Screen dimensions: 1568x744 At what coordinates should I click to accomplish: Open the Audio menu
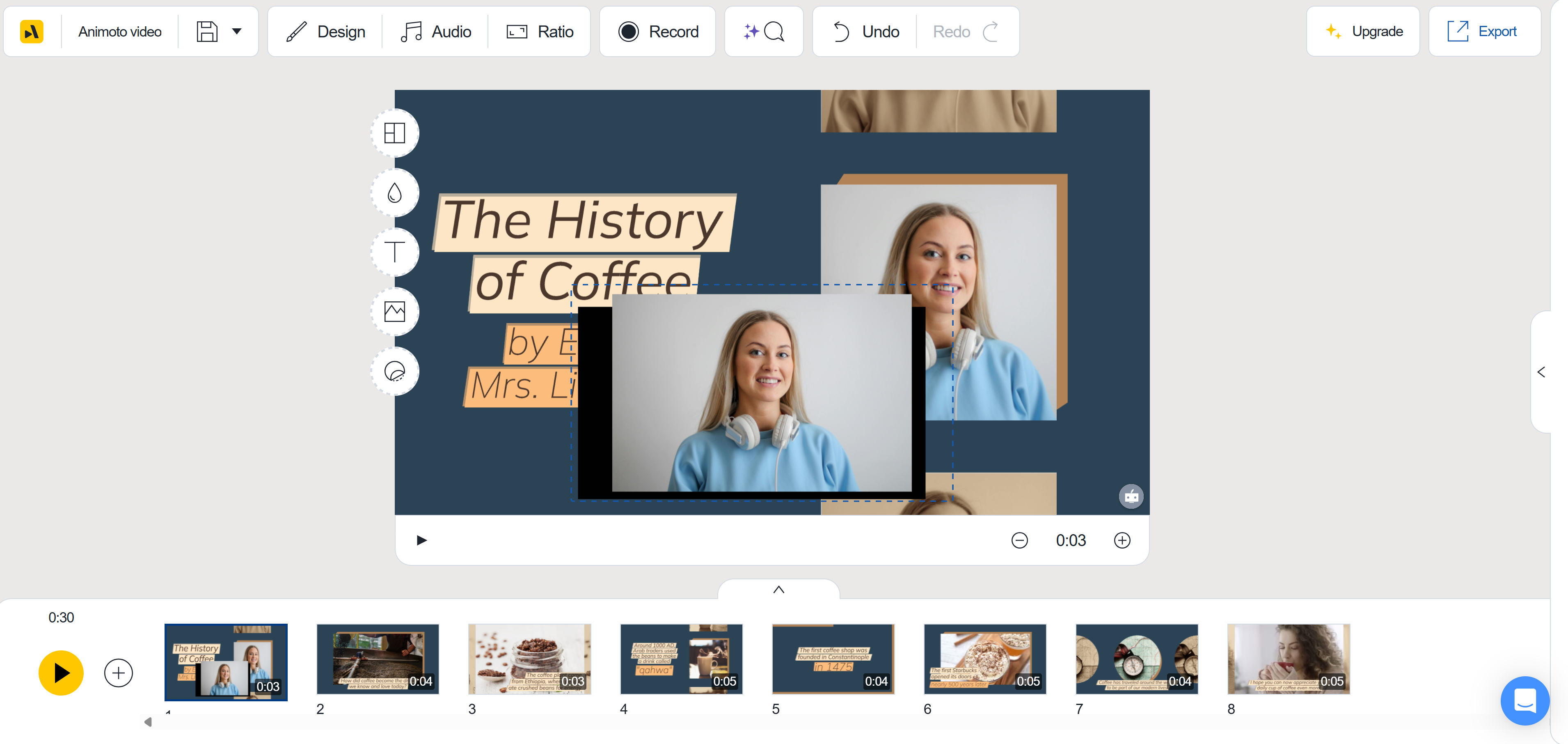[x=436, y=31]
